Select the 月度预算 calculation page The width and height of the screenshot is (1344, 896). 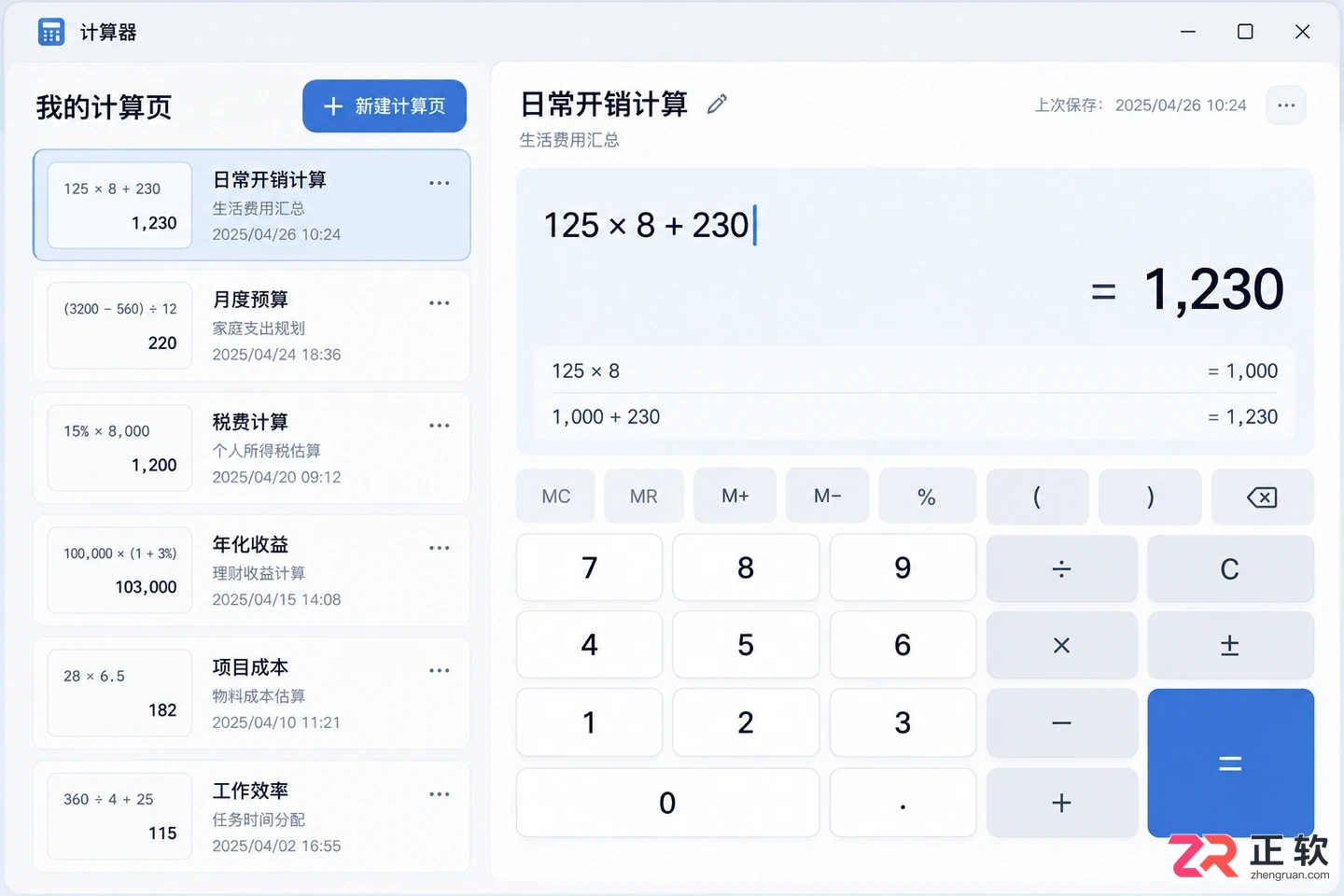coord(251,326)
